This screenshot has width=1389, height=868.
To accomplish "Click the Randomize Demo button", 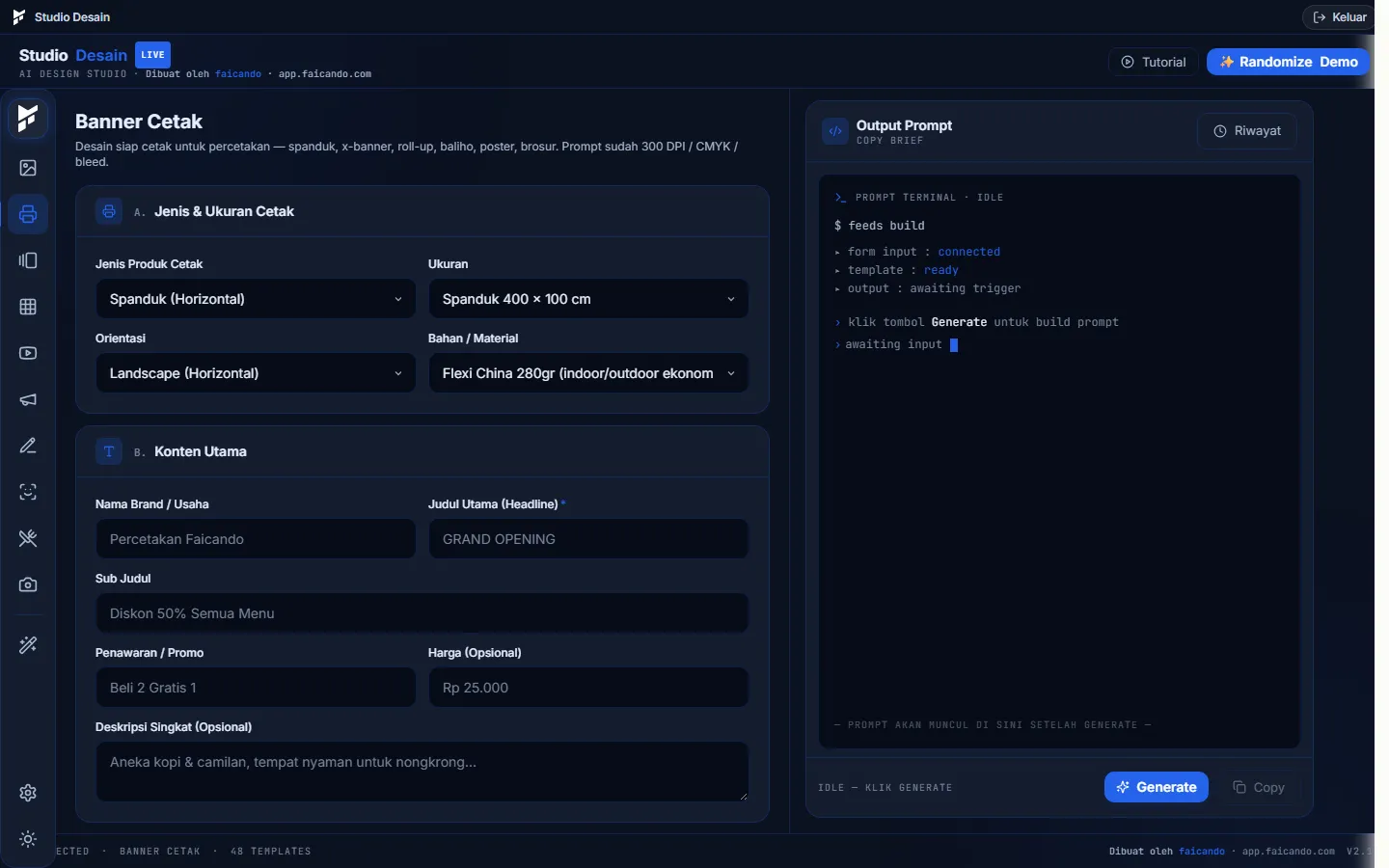I will click(x=1288, y=62).
